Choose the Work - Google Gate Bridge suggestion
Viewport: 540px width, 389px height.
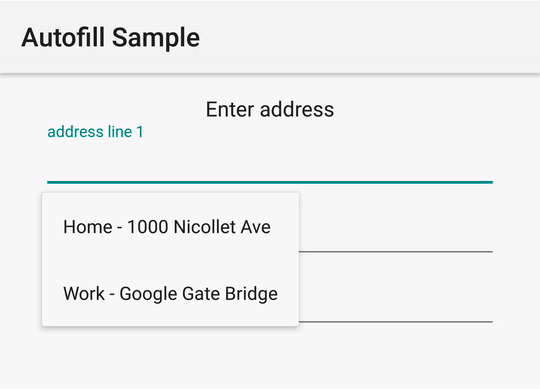coord(170,293)
